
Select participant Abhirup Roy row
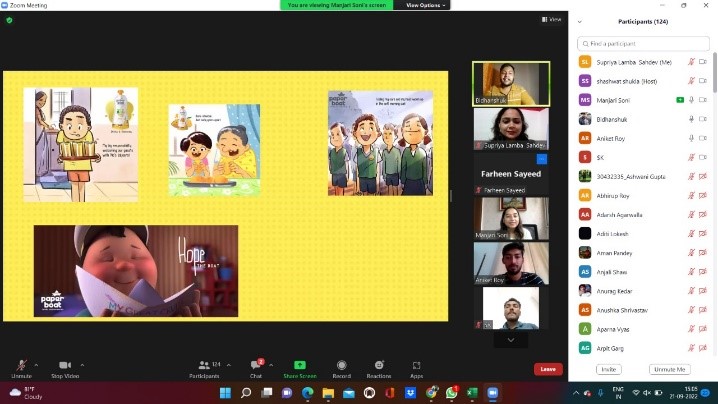(643, 196)
